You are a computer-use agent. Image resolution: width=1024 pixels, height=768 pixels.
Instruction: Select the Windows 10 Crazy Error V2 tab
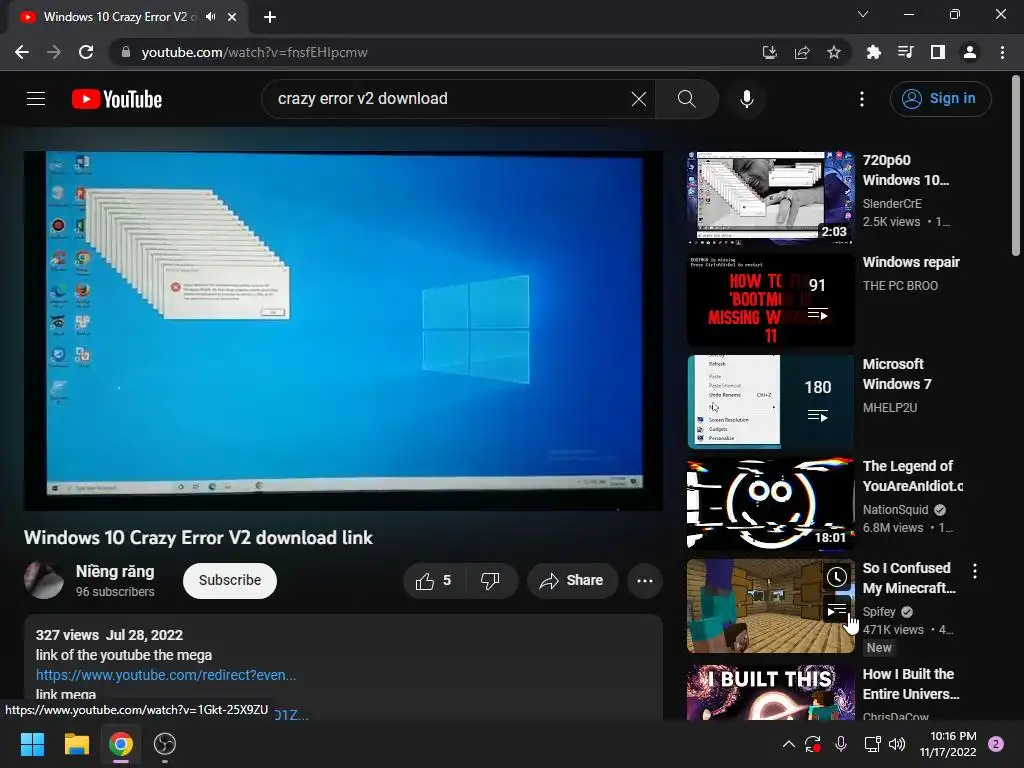(127, 17)
